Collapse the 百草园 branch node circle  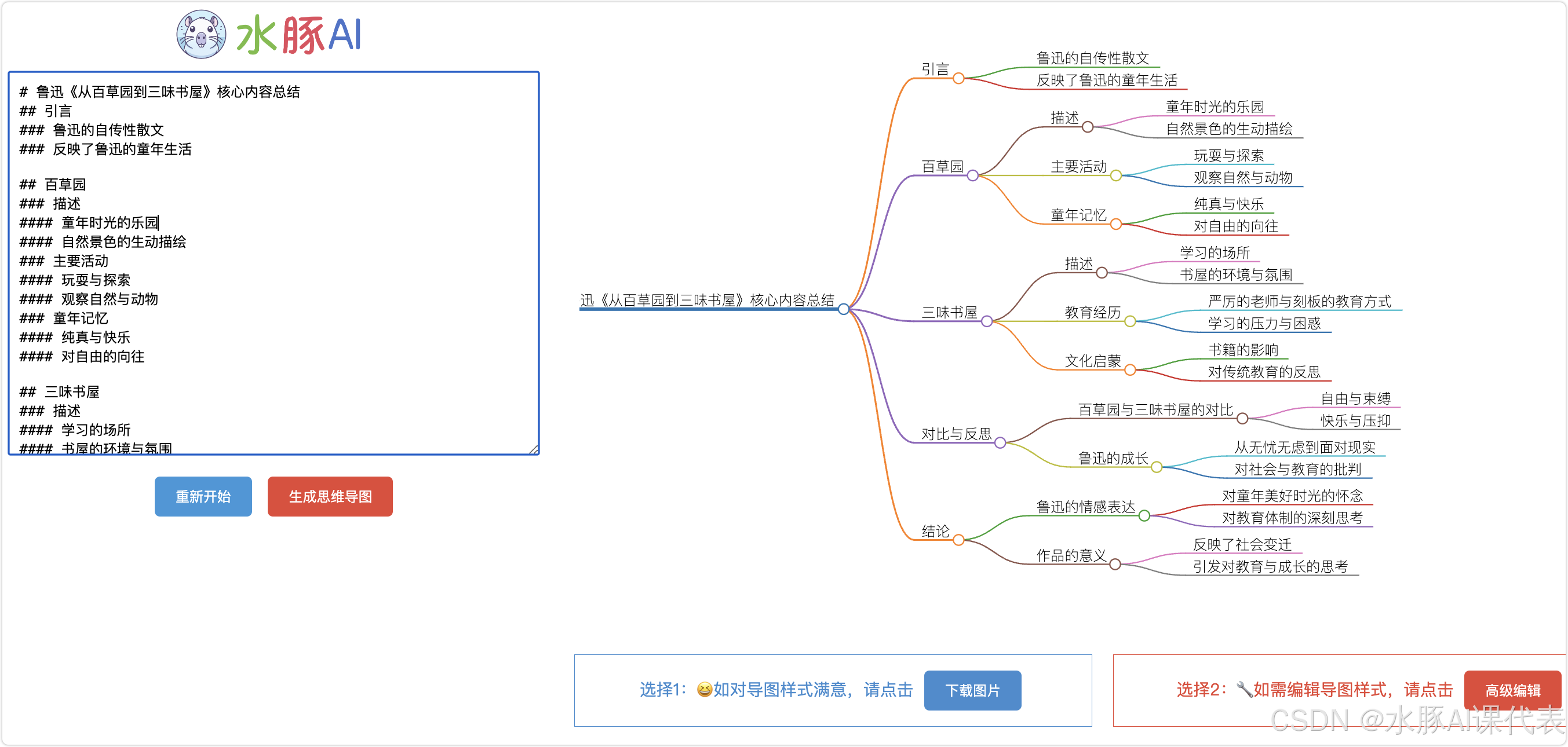pos(973,176)
